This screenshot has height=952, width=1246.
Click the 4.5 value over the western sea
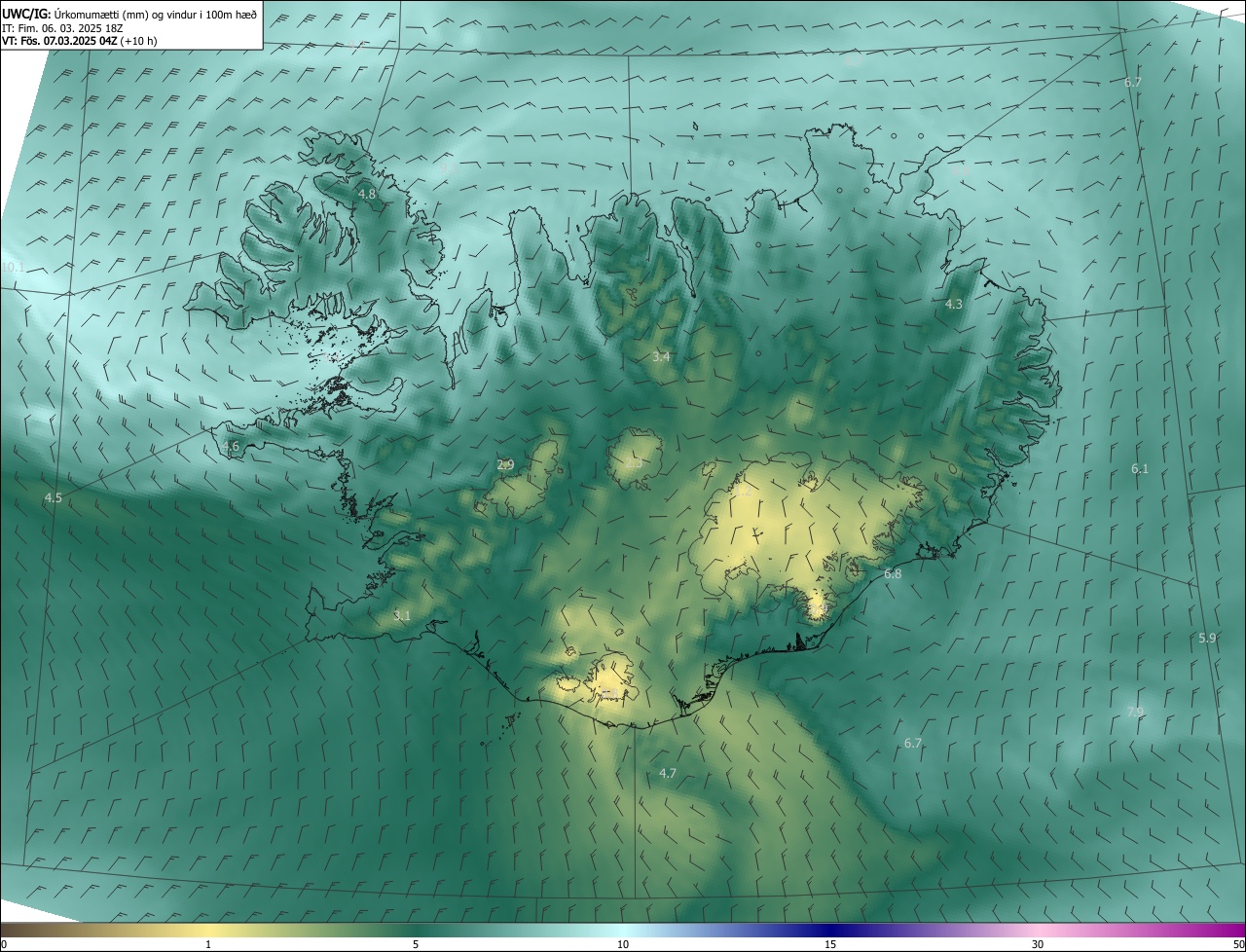[53, 498]
